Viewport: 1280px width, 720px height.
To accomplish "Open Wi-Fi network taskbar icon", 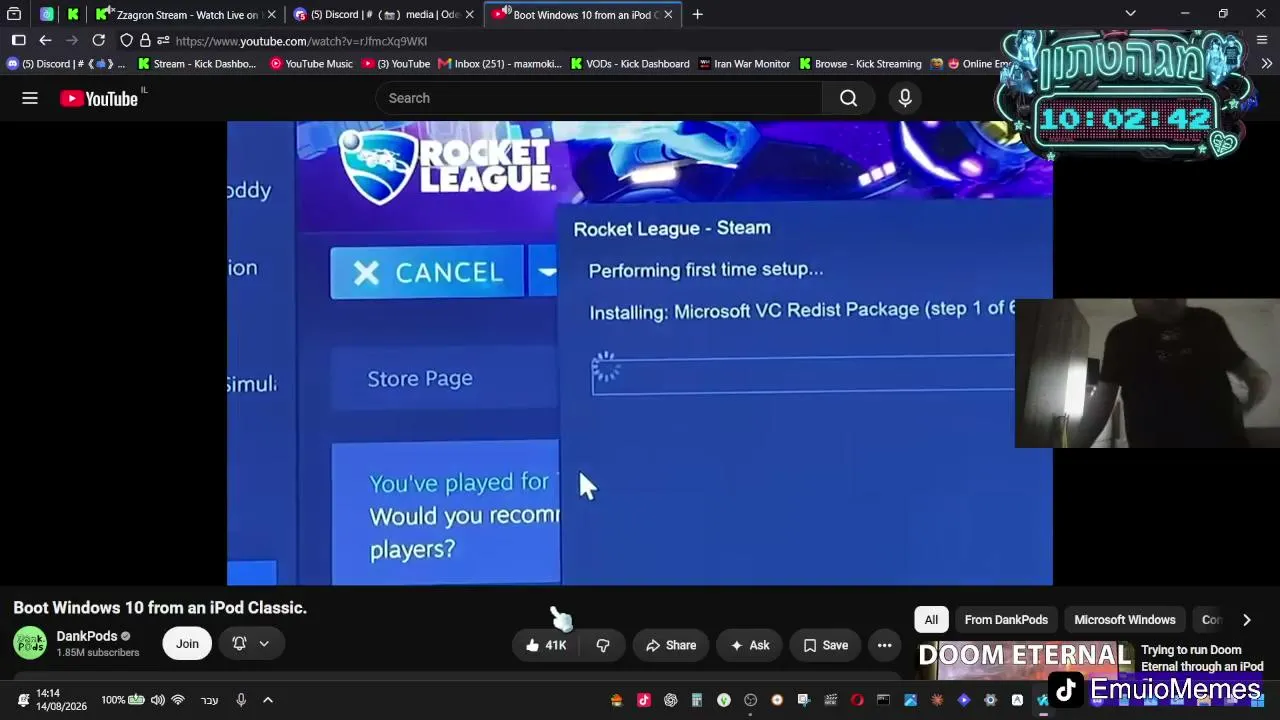I will click(178, 700).
